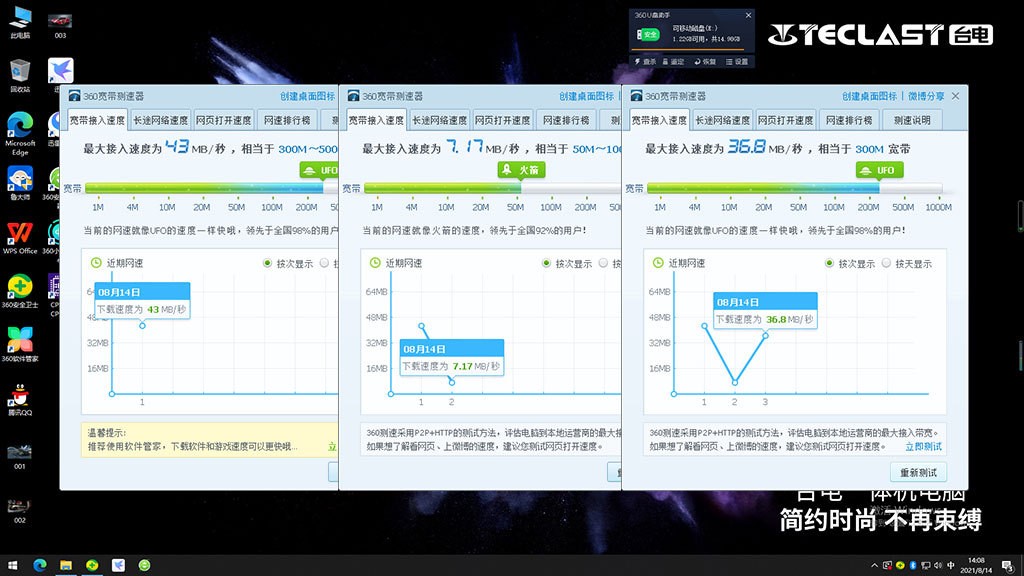This screenshot has height=576, width=1024.
Task: Open 网速排行榜 tab in middle window
Action: click(x=566, y=120)
